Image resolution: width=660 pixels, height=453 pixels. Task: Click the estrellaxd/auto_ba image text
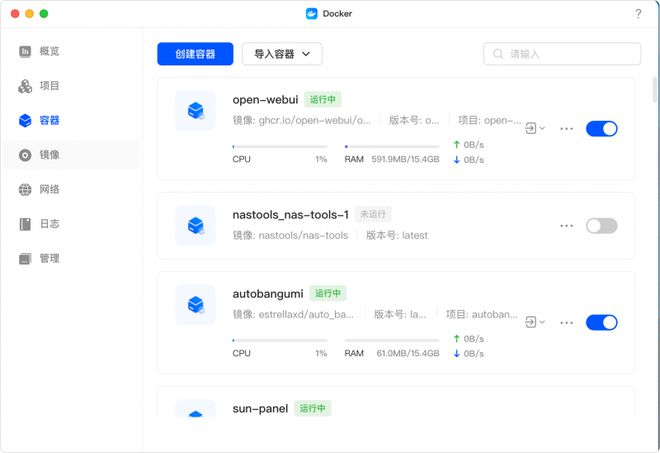point(293,314)
